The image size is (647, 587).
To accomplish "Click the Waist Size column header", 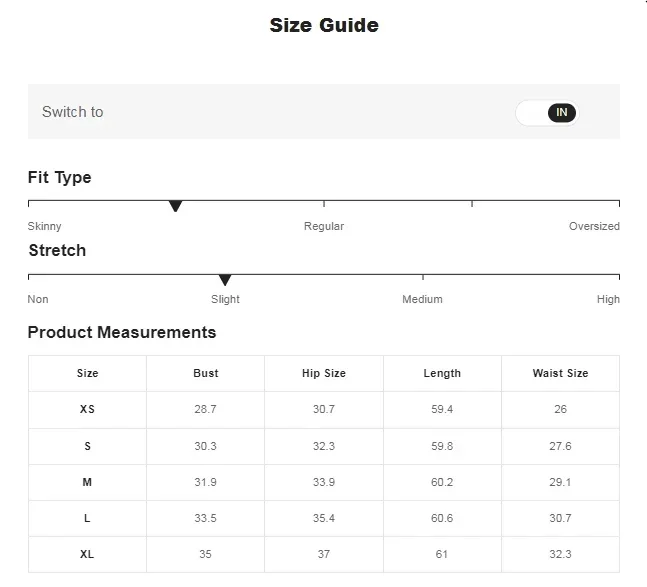I will [x=560, y=373].
